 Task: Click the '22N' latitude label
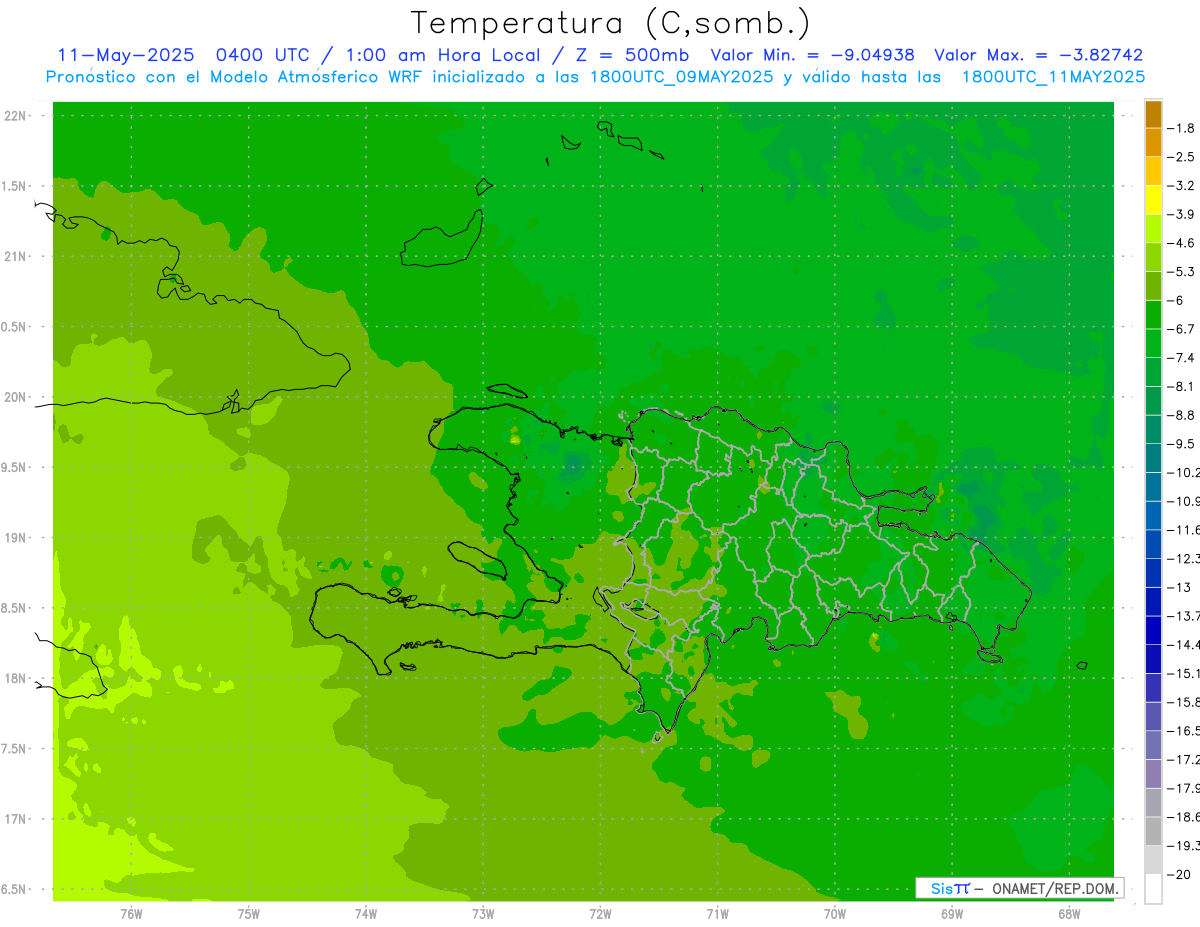[14, 116]
